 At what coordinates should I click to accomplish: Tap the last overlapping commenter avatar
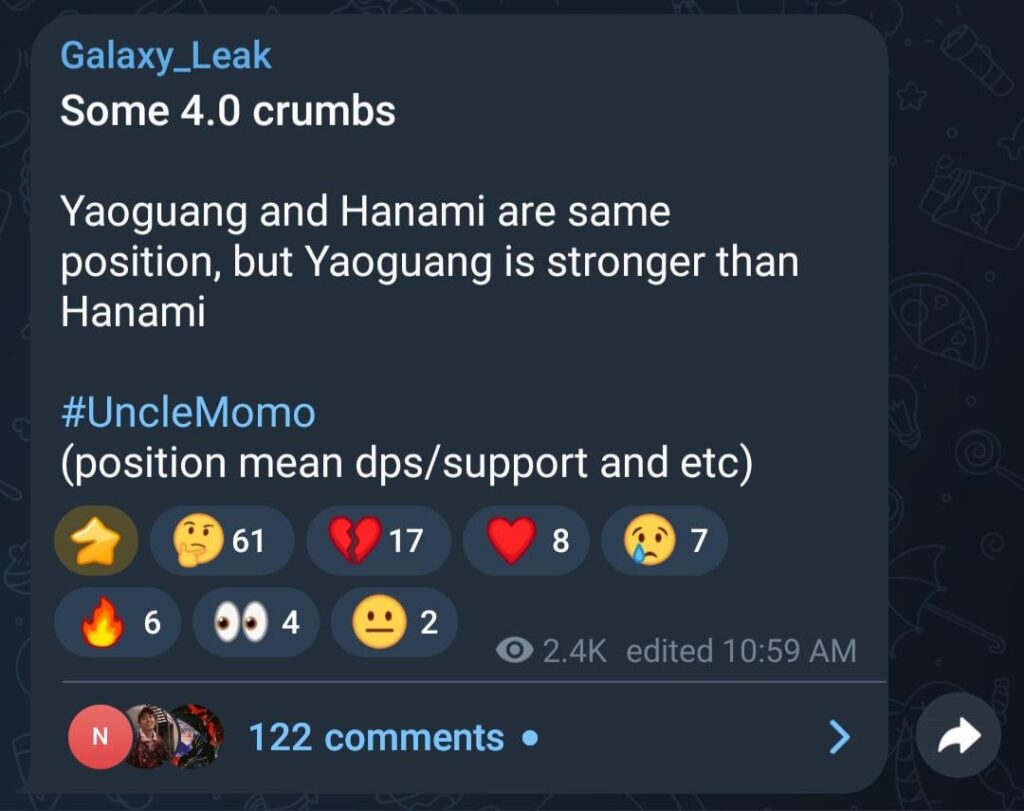click(x=198, y=737)
